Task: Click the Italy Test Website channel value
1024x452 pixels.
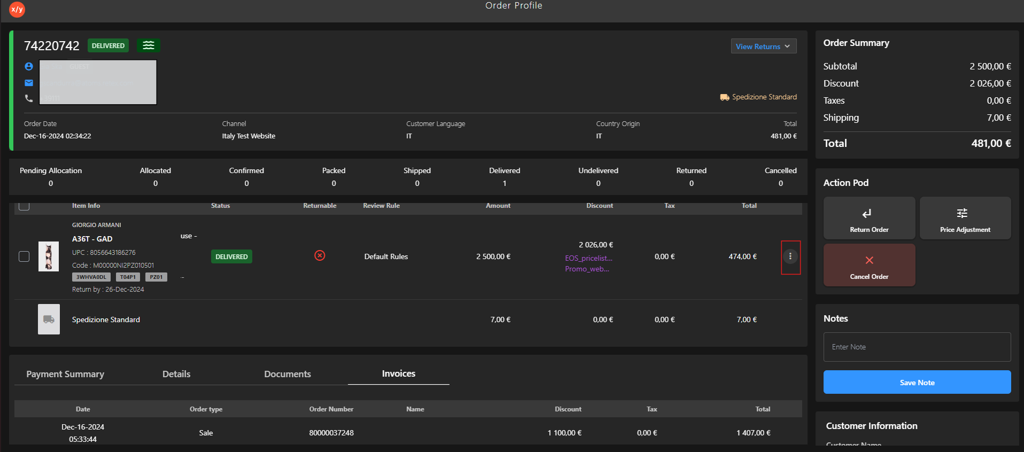Action: coord(249,137)
